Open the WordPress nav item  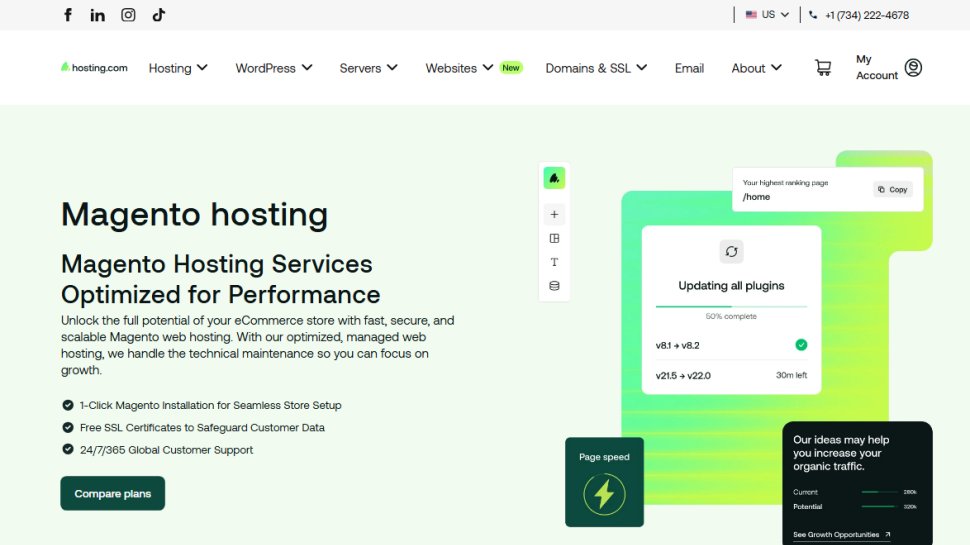tap(265, 68)
